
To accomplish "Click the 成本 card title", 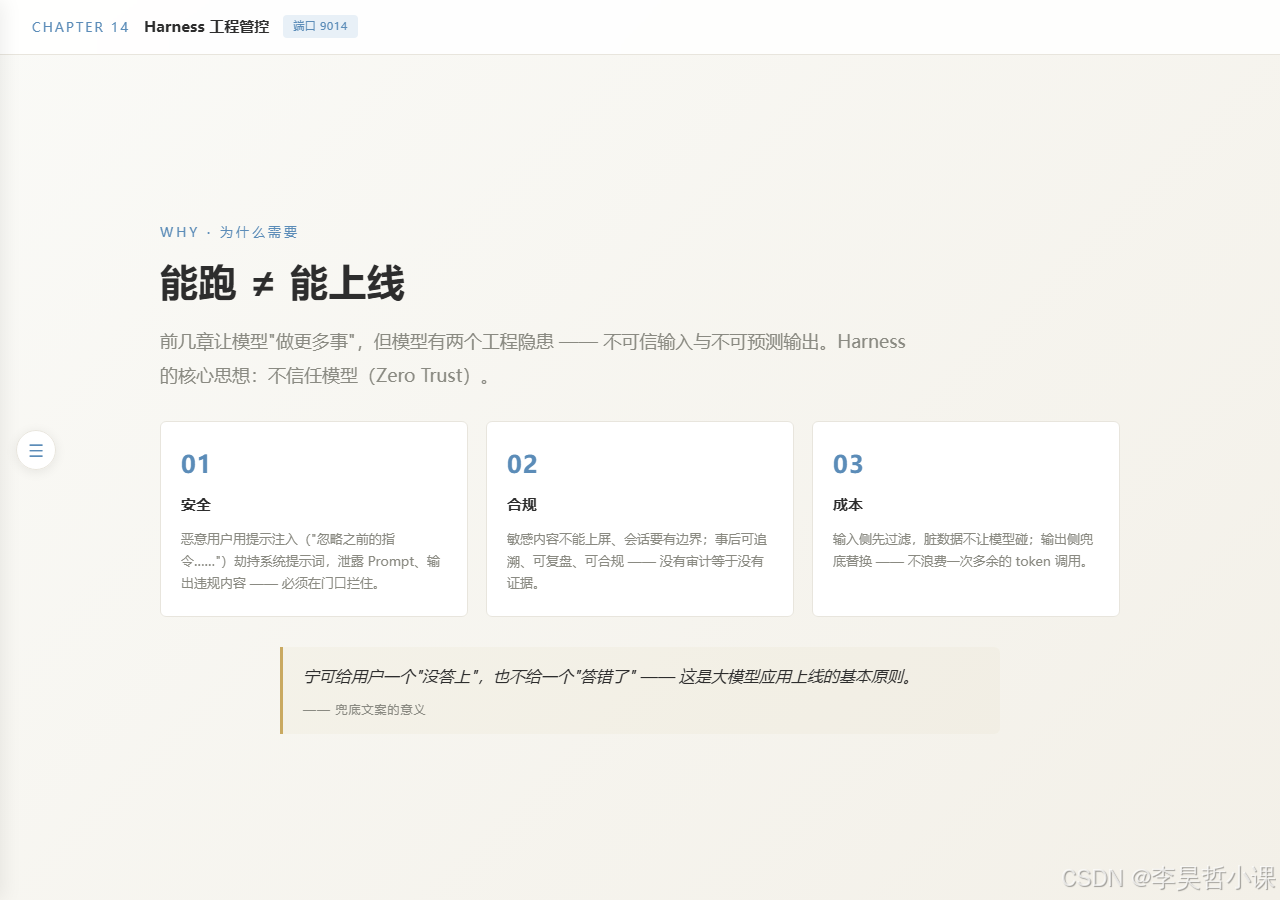I will click(848, 505).
